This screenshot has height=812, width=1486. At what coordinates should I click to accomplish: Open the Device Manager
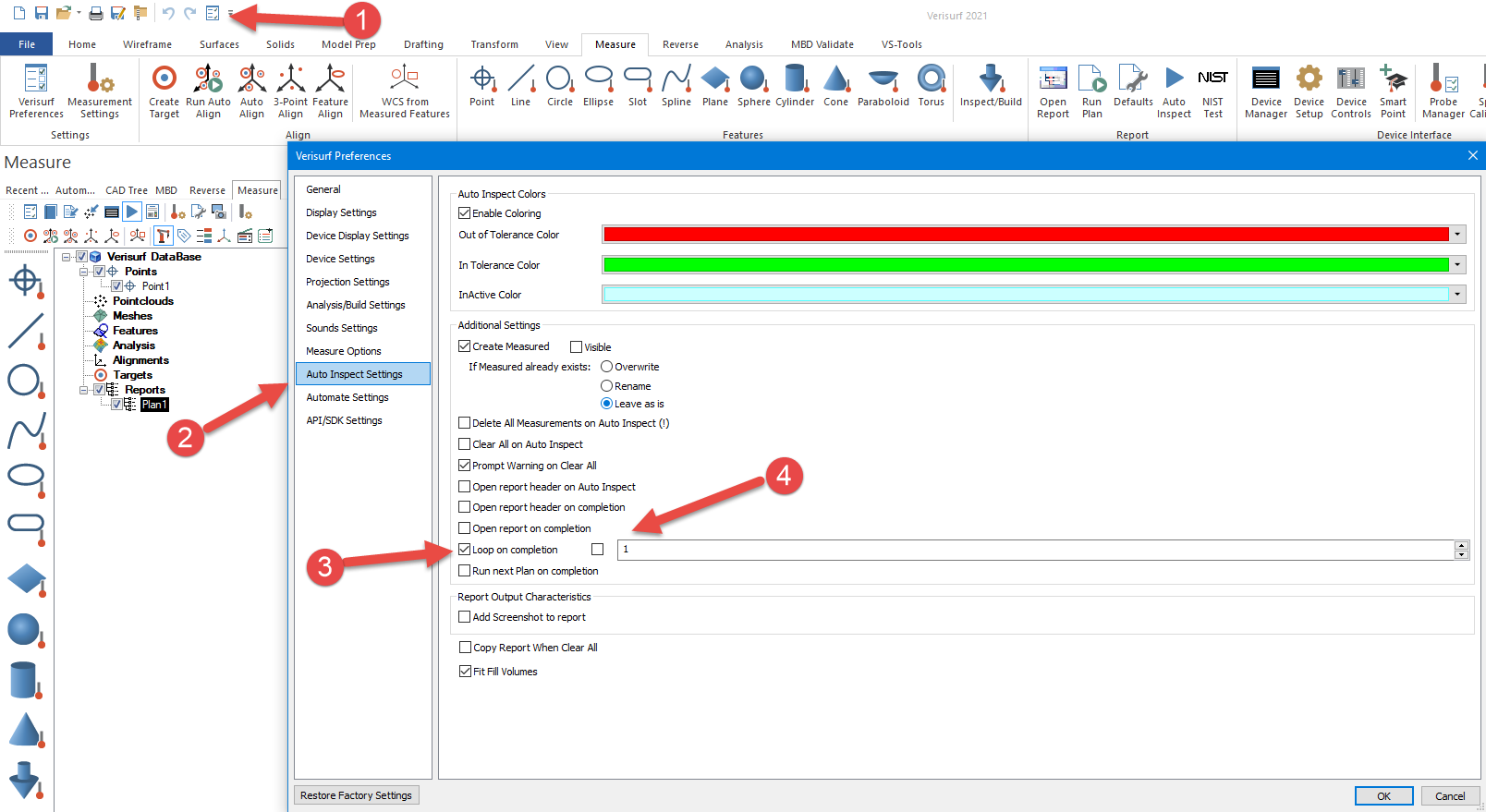1266,91
